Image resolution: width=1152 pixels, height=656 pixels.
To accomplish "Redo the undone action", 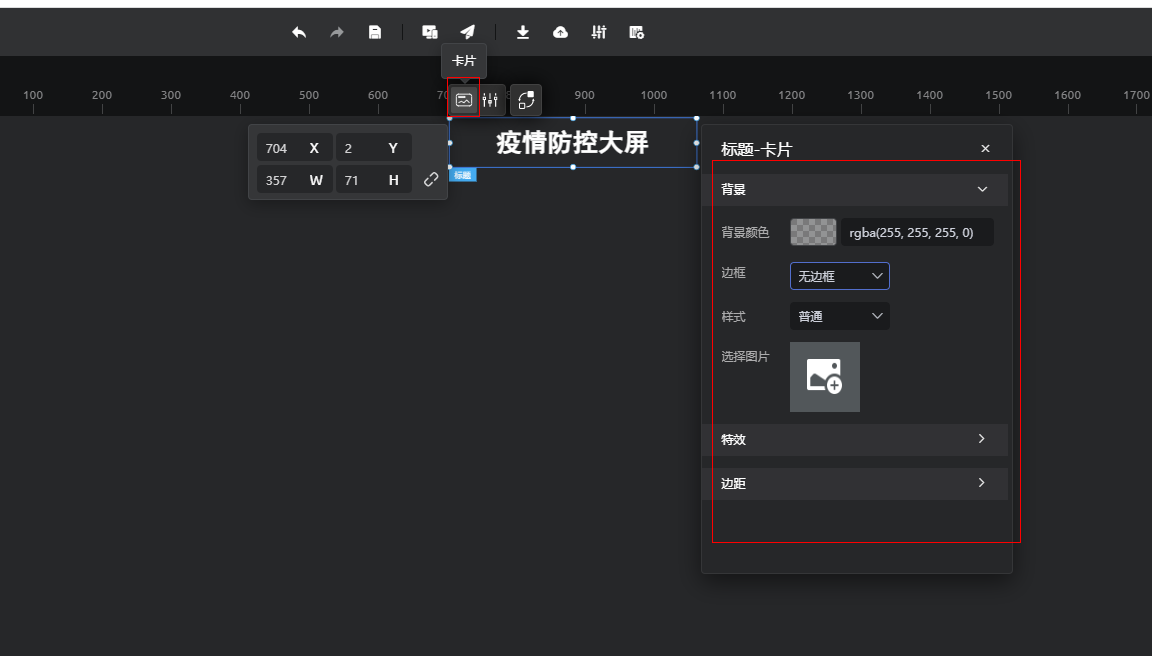I will (x=336, y=32).
